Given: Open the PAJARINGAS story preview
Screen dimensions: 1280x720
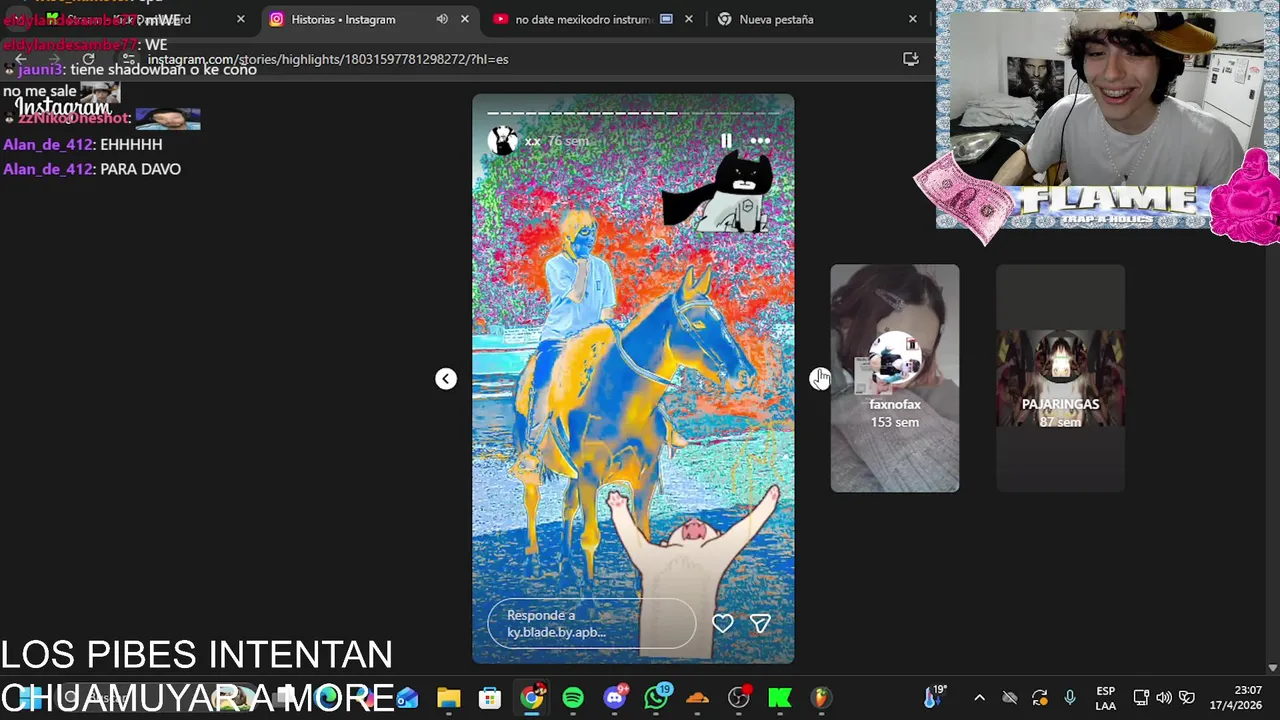Looking at the screenshot, I should pyautogui.click(x=1060, y=378).
